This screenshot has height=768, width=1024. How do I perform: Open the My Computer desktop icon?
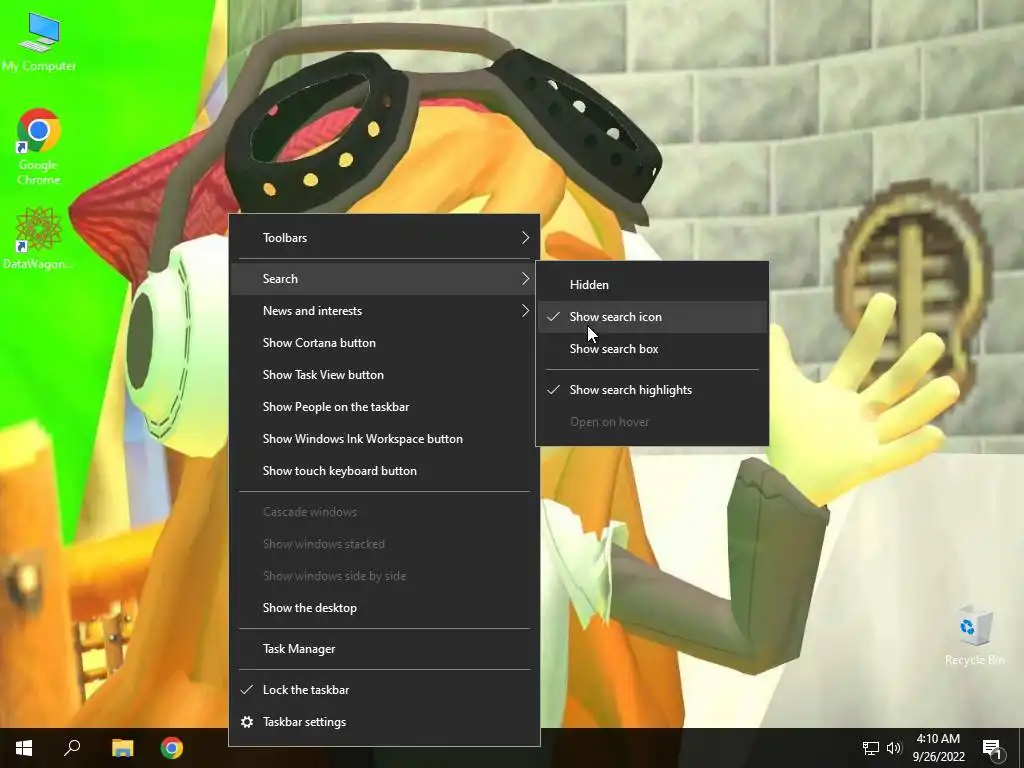[x=39, y=41]
